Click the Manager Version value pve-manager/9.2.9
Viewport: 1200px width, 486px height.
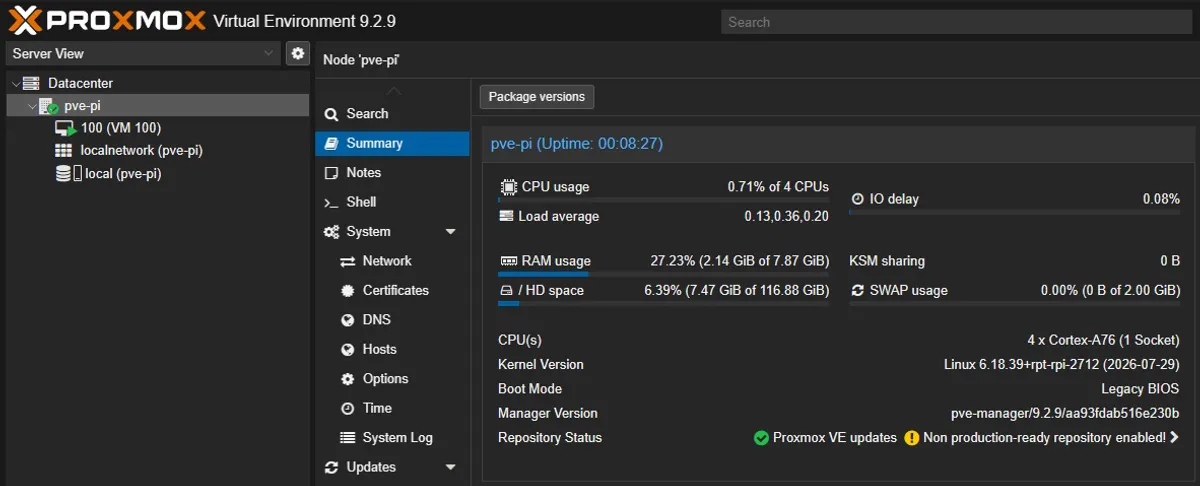1065,413
